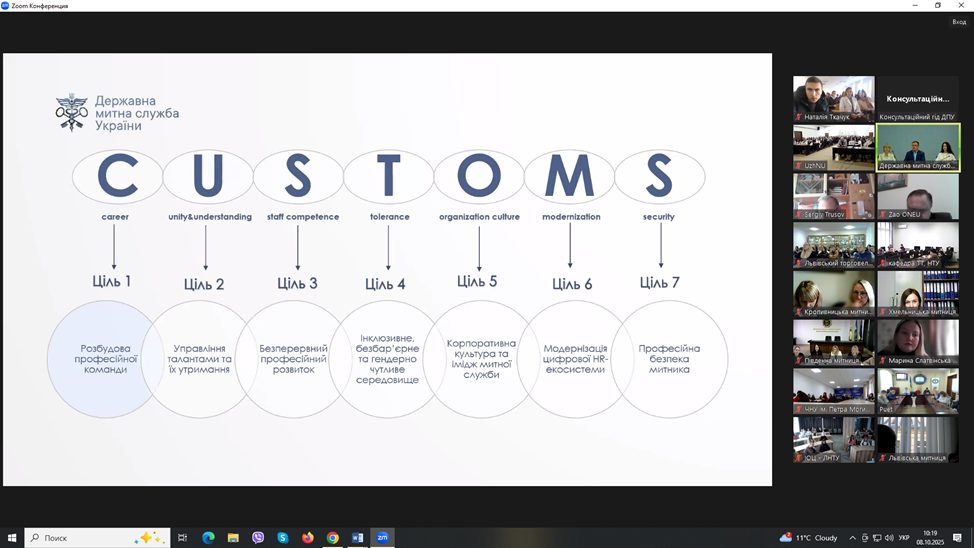974x548 pixels.
Task: Select the Львівська митниця participant video tile
Action: click(x=918, y=439)
